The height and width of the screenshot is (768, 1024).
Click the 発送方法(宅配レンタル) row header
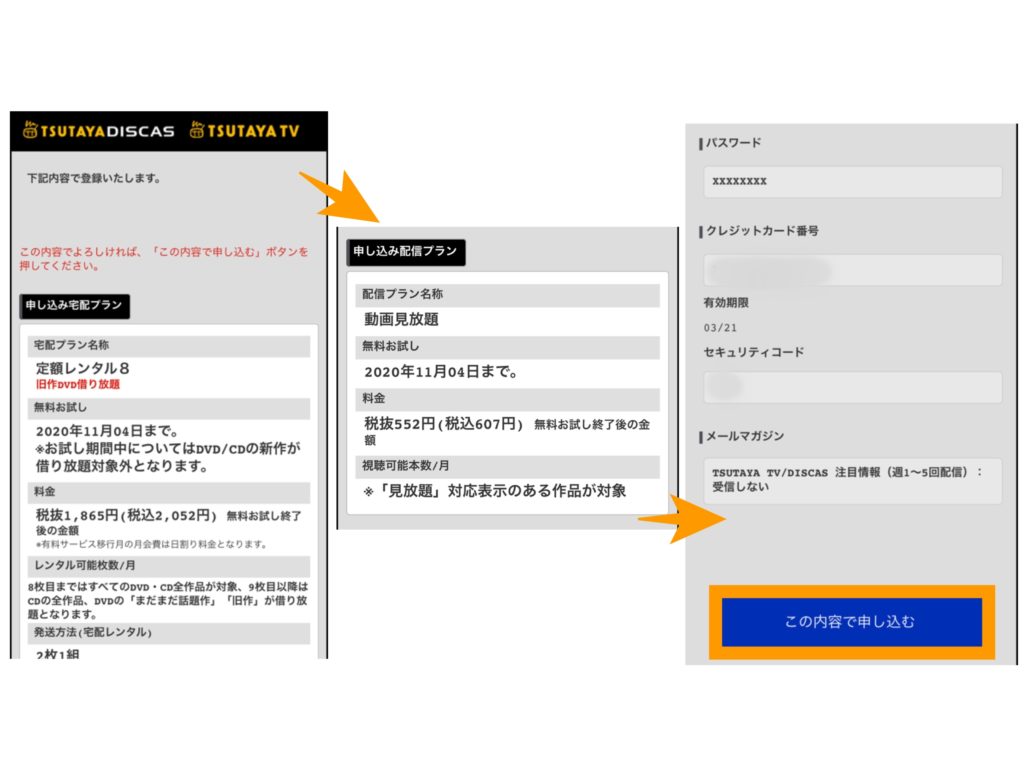tap(168, 632)
